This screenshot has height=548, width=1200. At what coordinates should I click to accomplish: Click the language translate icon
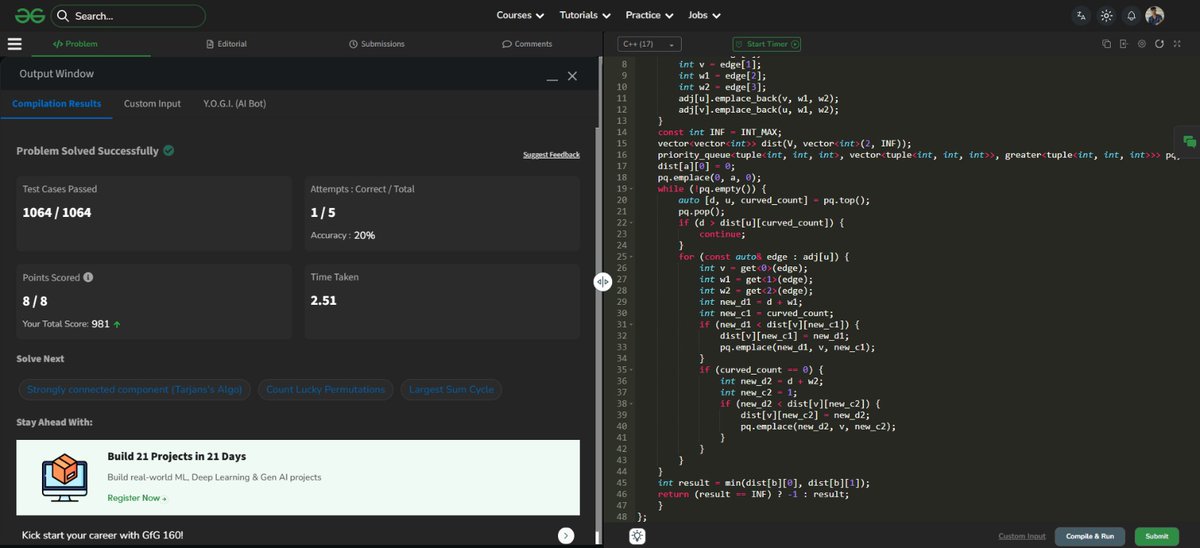(x=1081, y=15)
